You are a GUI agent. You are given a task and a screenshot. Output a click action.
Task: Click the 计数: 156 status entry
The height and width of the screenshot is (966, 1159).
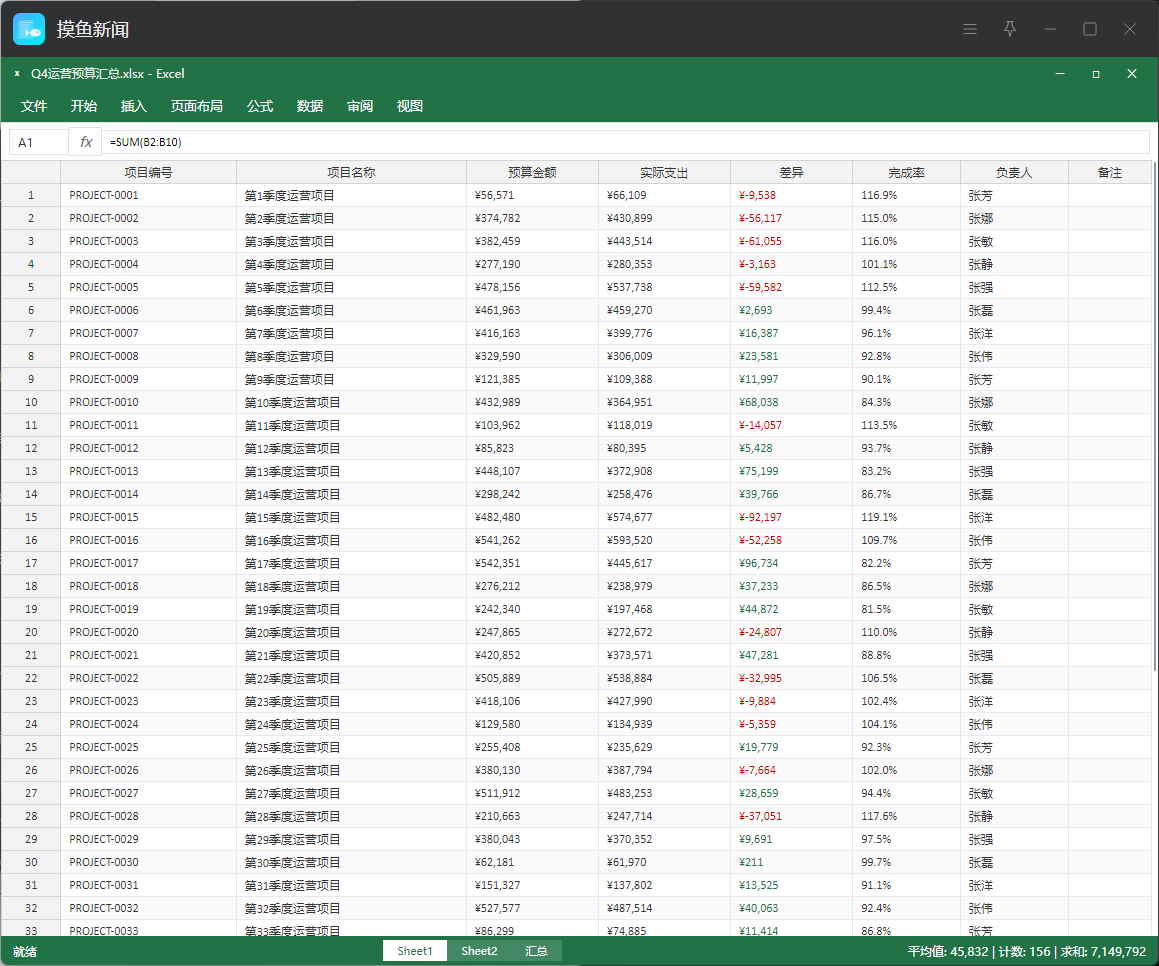1024,951
